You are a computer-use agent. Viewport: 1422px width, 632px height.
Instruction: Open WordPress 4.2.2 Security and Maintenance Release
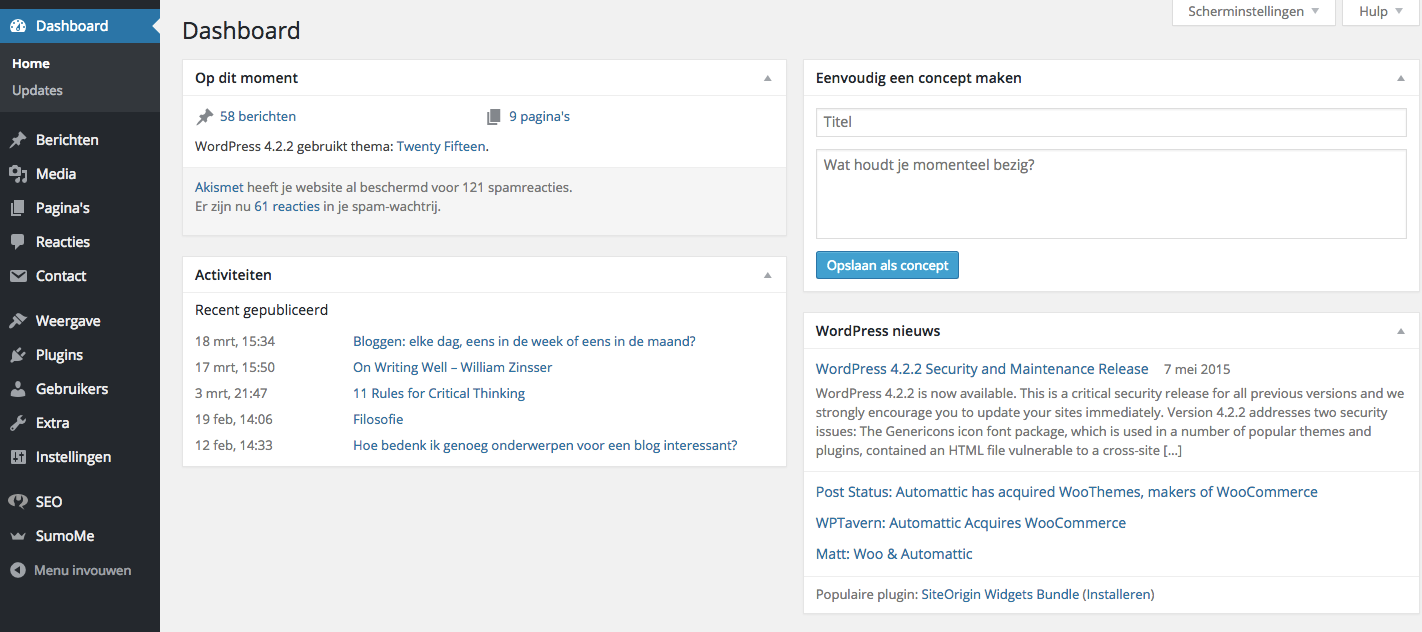pos(982,369)
